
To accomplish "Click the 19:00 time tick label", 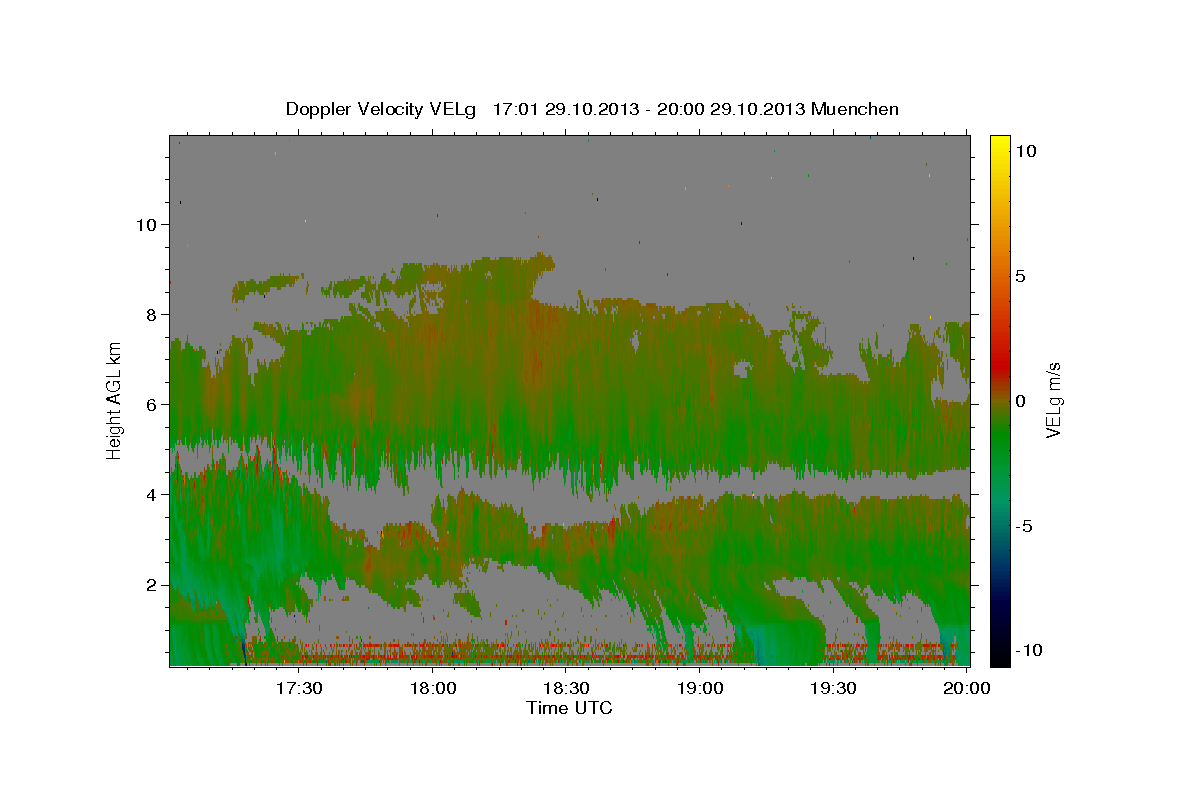I will (701, 688).
